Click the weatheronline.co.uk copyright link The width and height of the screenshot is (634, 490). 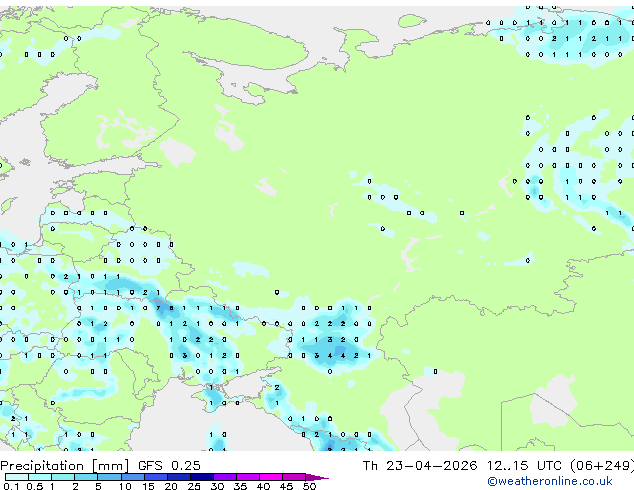pos(549,481)
